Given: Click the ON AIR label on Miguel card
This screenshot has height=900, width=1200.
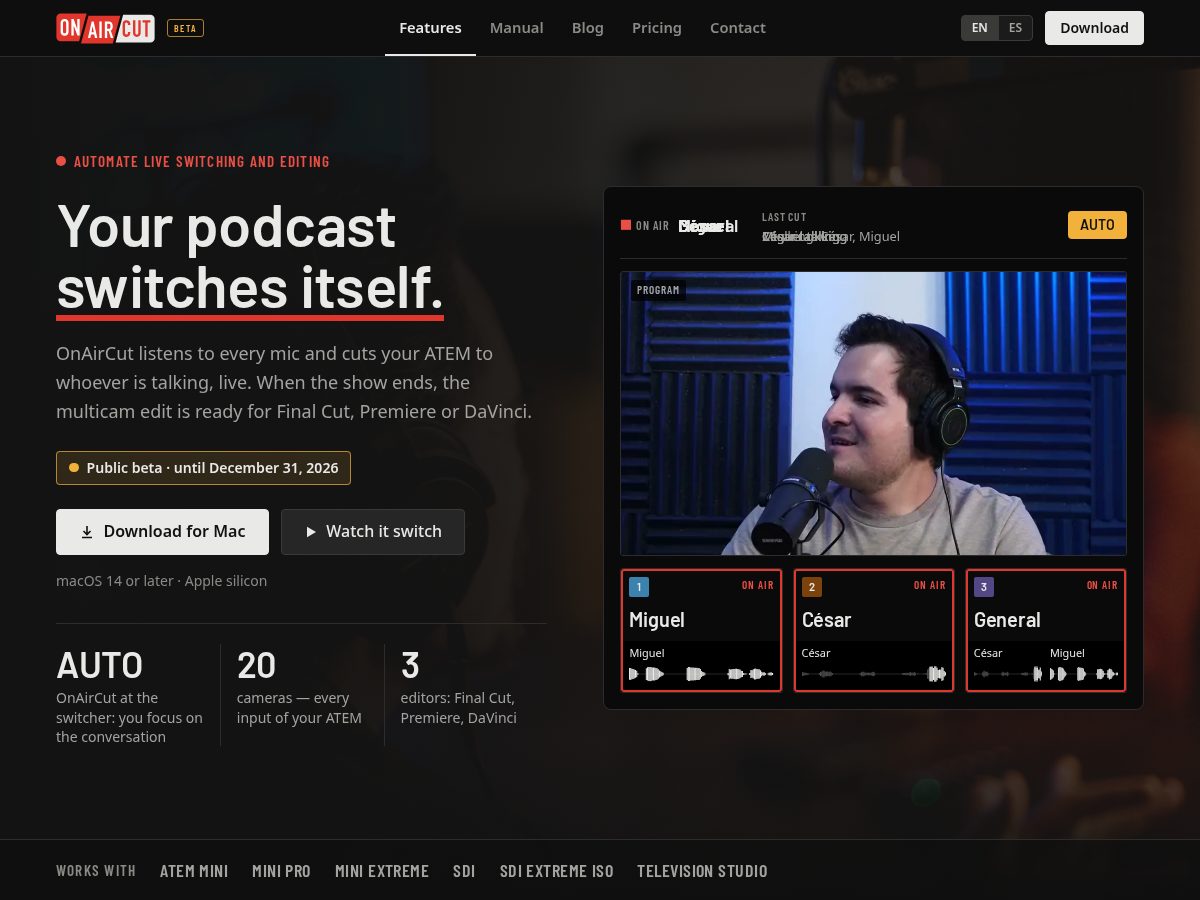Looking at the screenshot, I should [x=757, y=586].
